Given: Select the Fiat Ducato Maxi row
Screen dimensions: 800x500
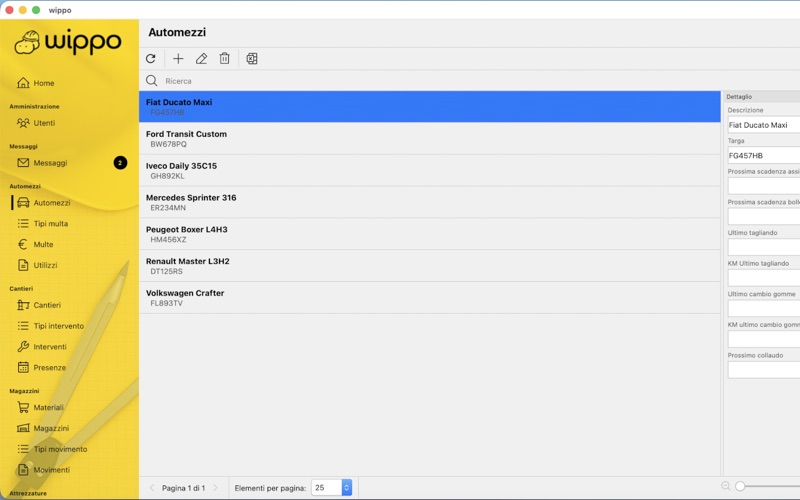Looking at the screenshot, I should (x=430, y=107).
